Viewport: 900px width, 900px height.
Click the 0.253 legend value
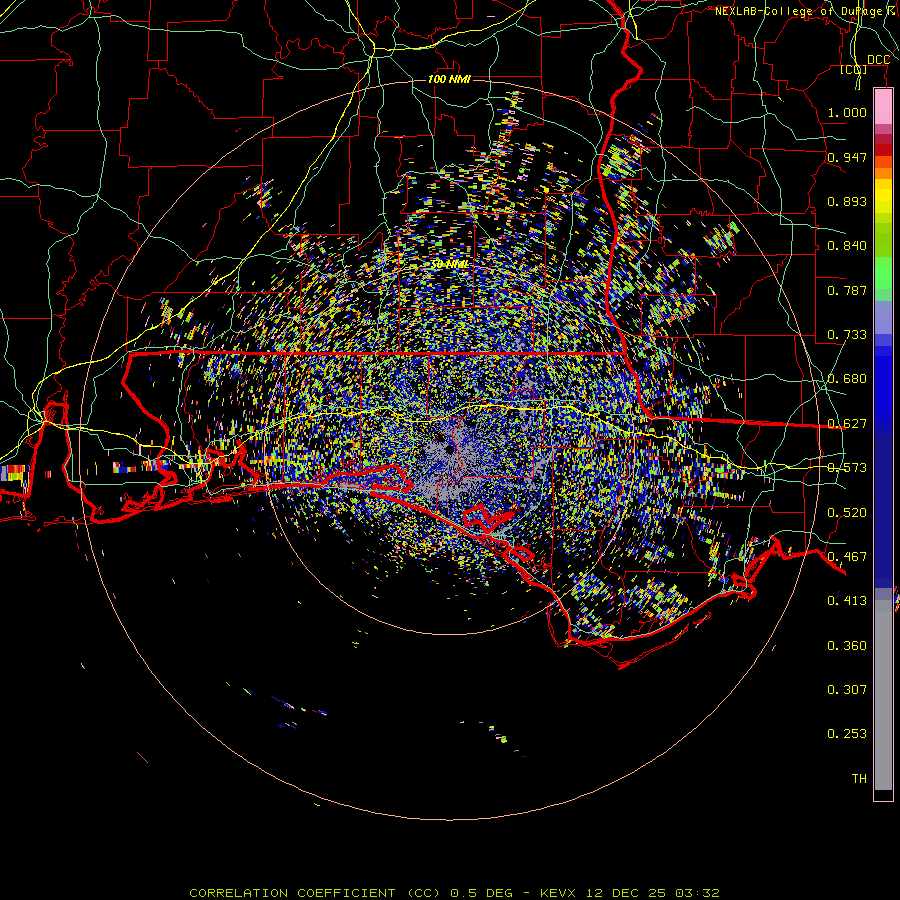coord(847,734)
